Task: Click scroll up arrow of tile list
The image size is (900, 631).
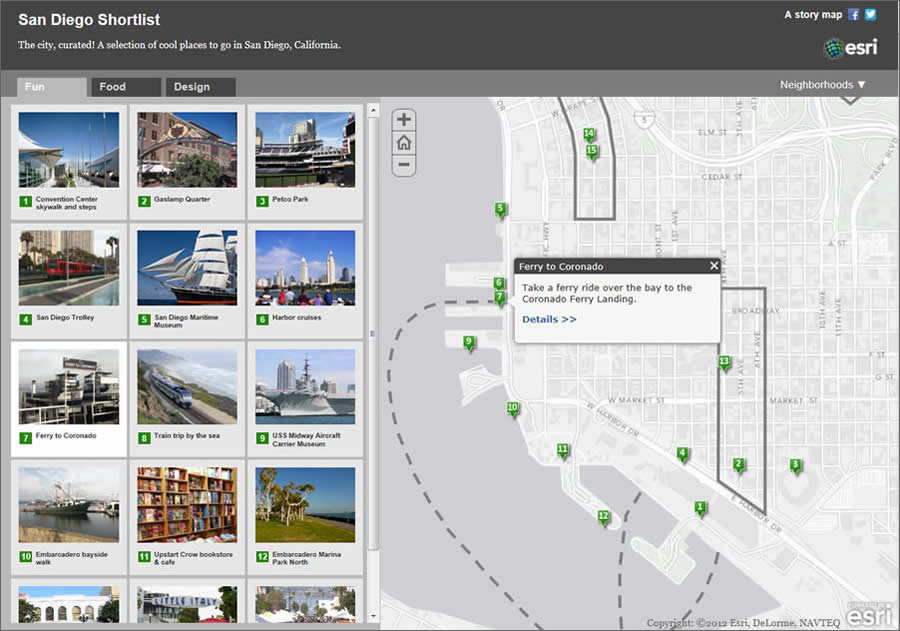Action: 373,110
